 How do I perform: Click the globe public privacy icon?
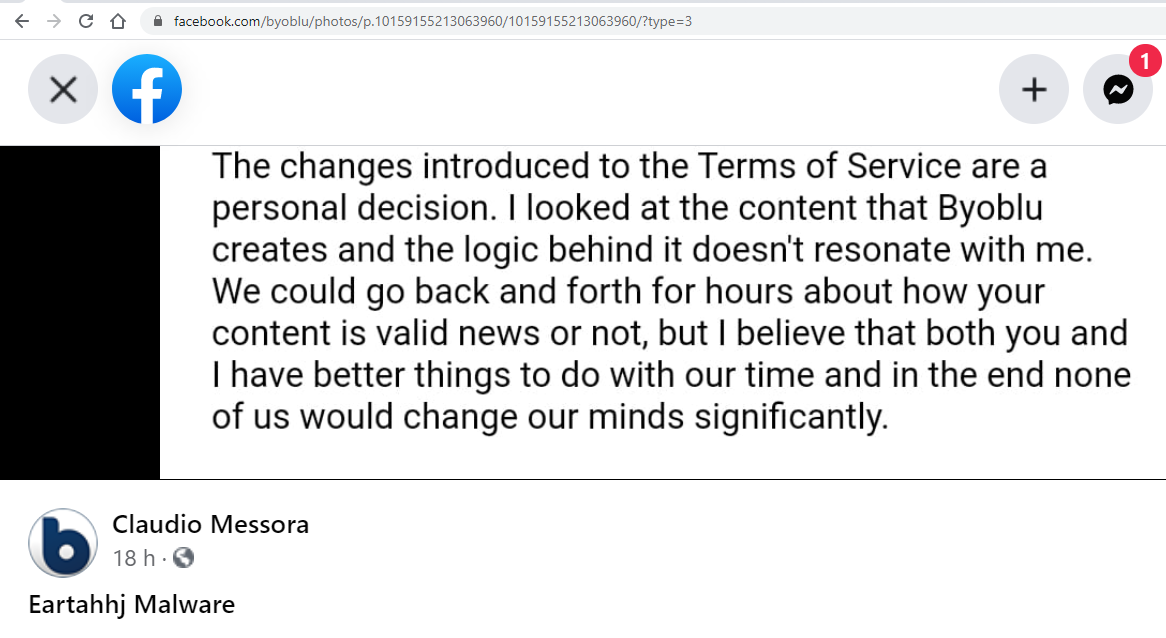183,557
